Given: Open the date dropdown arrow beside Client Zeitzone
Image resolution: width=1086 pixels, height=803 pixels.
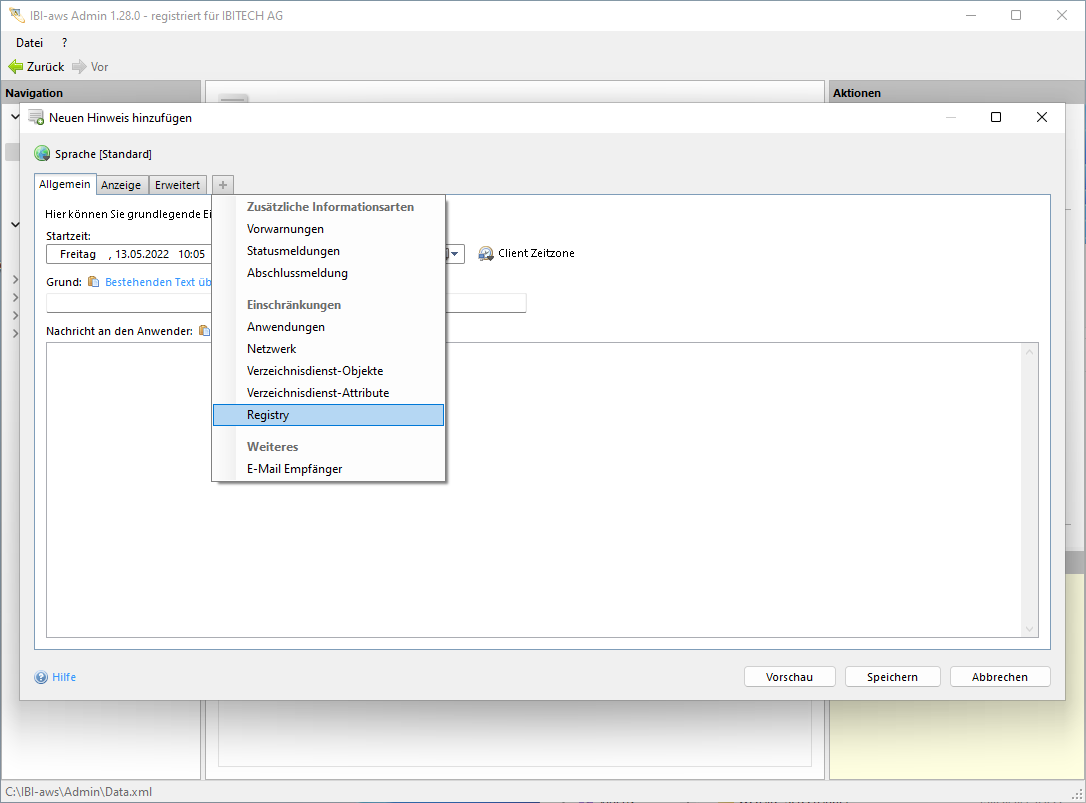Looking at the screenshot, I should (455, 254).
